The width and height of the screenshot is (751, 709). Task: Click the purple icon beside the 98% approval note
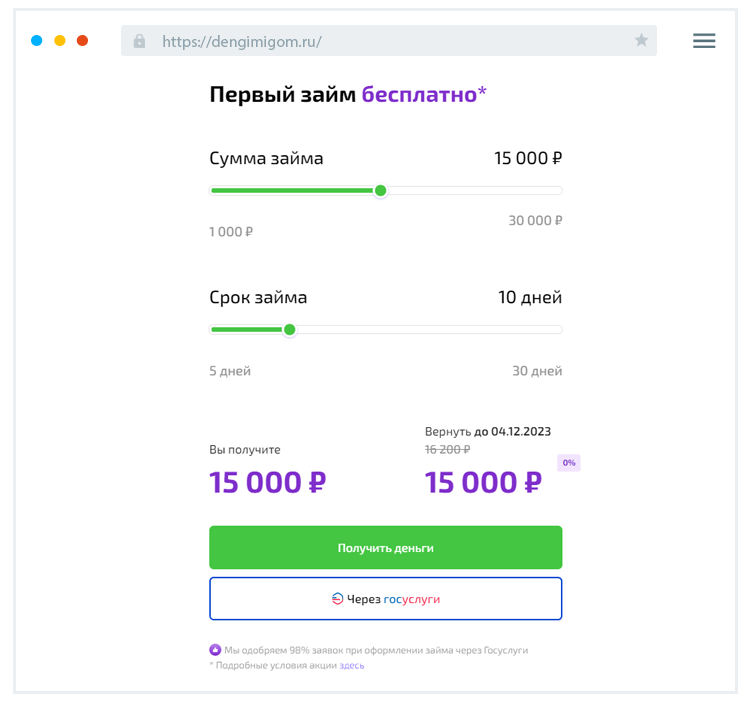tap(215, 650)
